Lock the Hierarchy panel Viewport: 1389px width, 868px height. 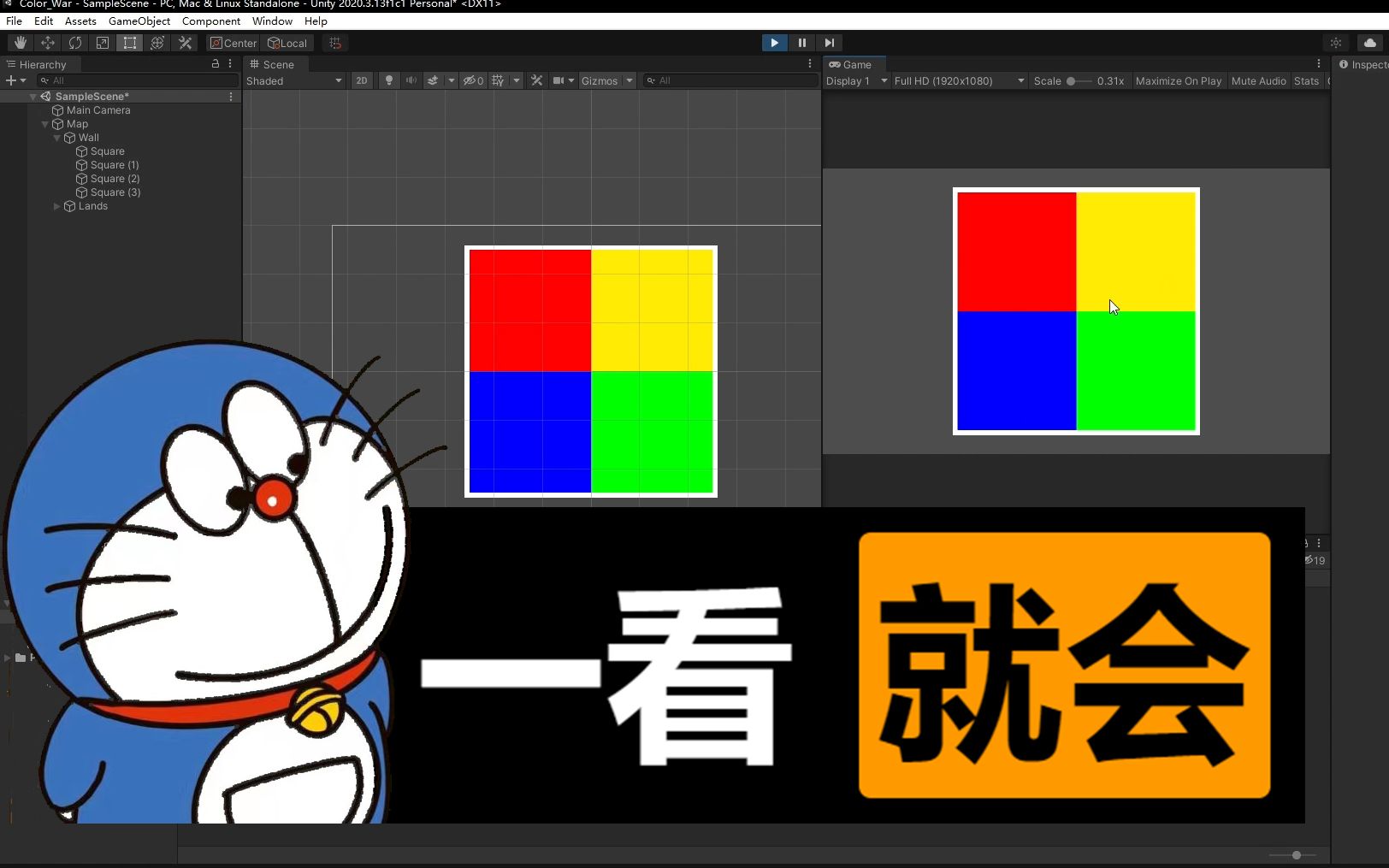[216, 64]
